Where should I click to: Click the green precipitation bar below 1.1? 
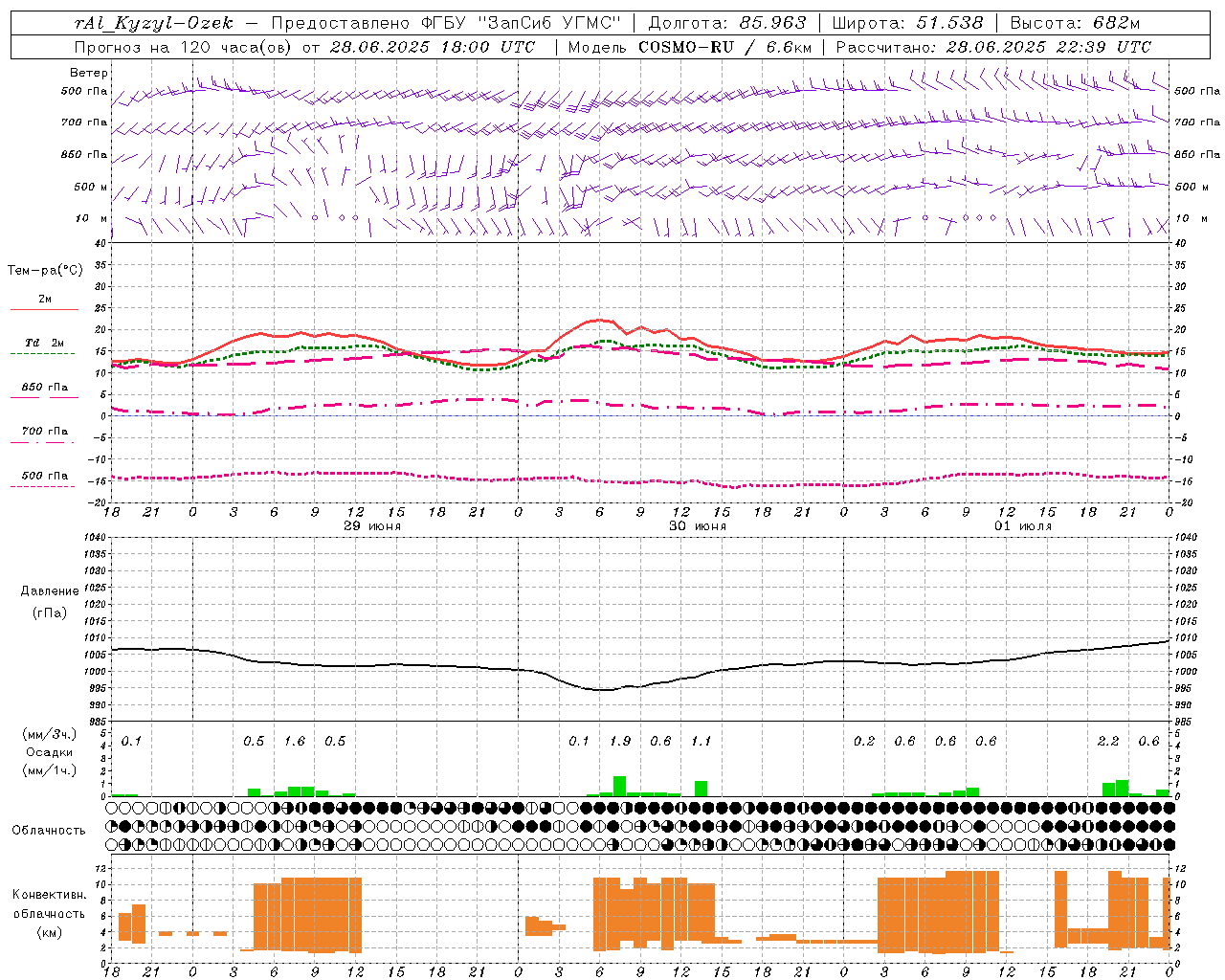click(702, 789)
